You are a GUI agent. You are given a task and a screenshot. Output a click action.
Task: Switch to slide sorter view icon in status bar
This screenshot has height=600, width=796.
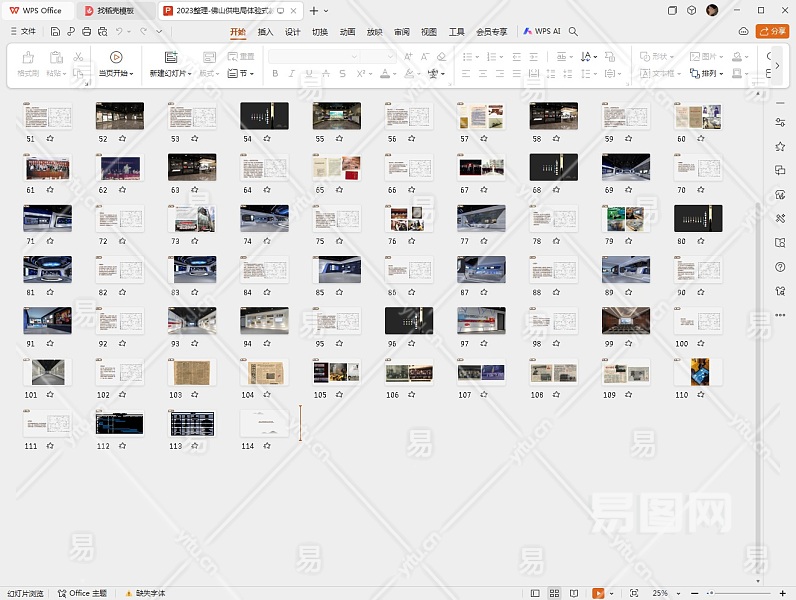point(555,593)
